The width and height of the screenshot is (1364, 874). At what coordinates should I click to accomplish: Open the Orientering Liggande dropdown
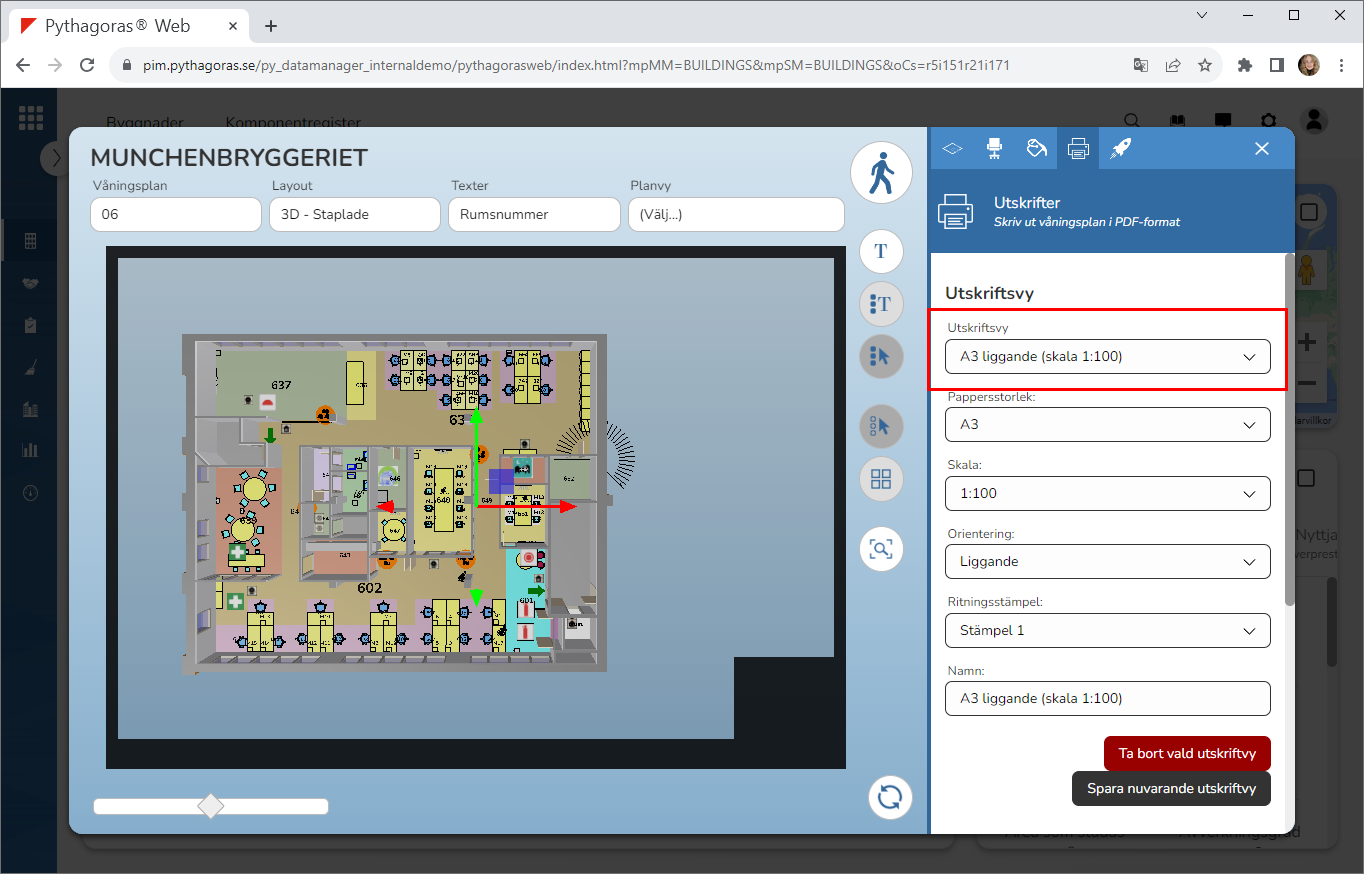click(x=1107, y=562)
